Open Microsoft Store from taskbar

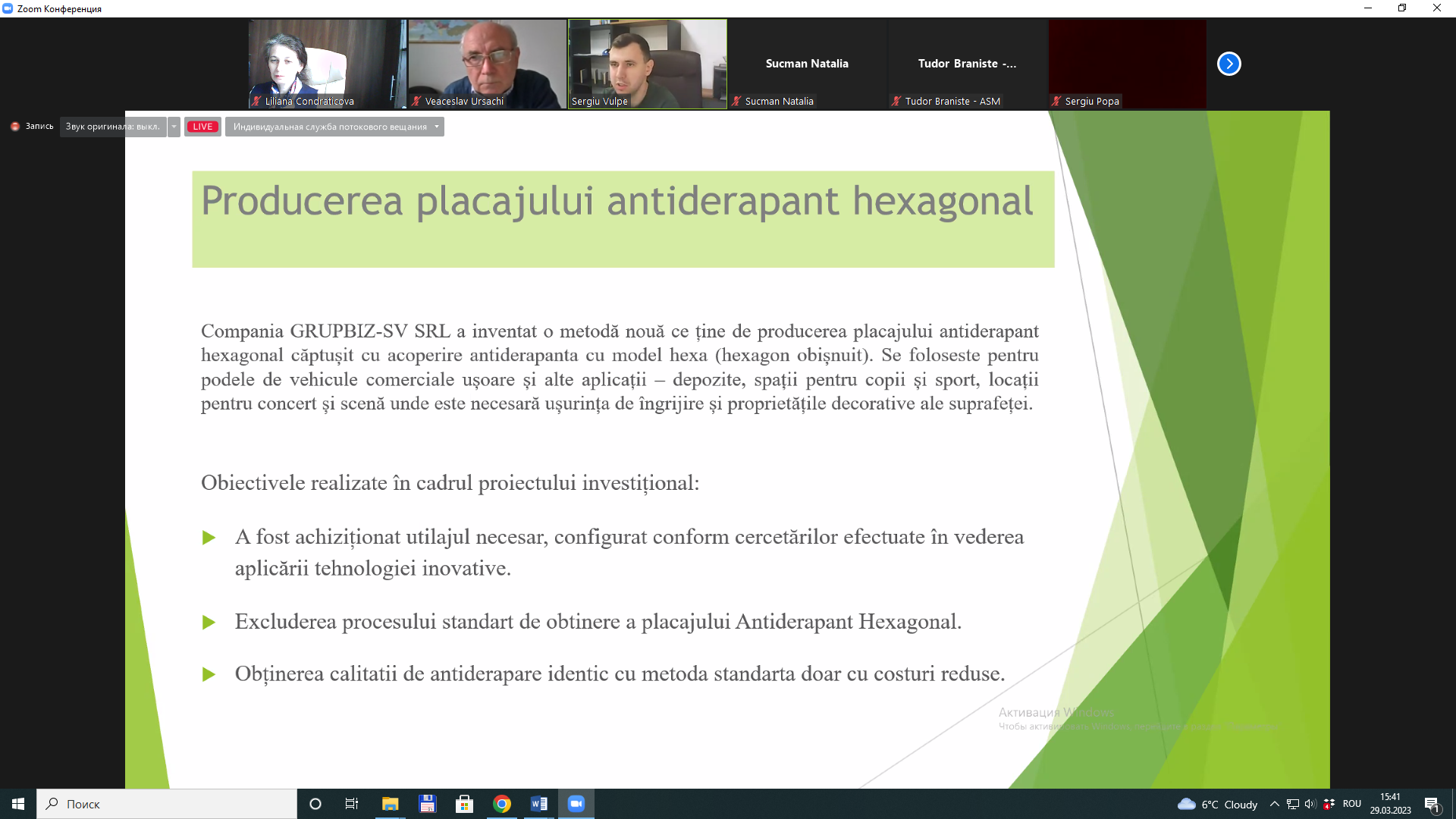point(464,804)
